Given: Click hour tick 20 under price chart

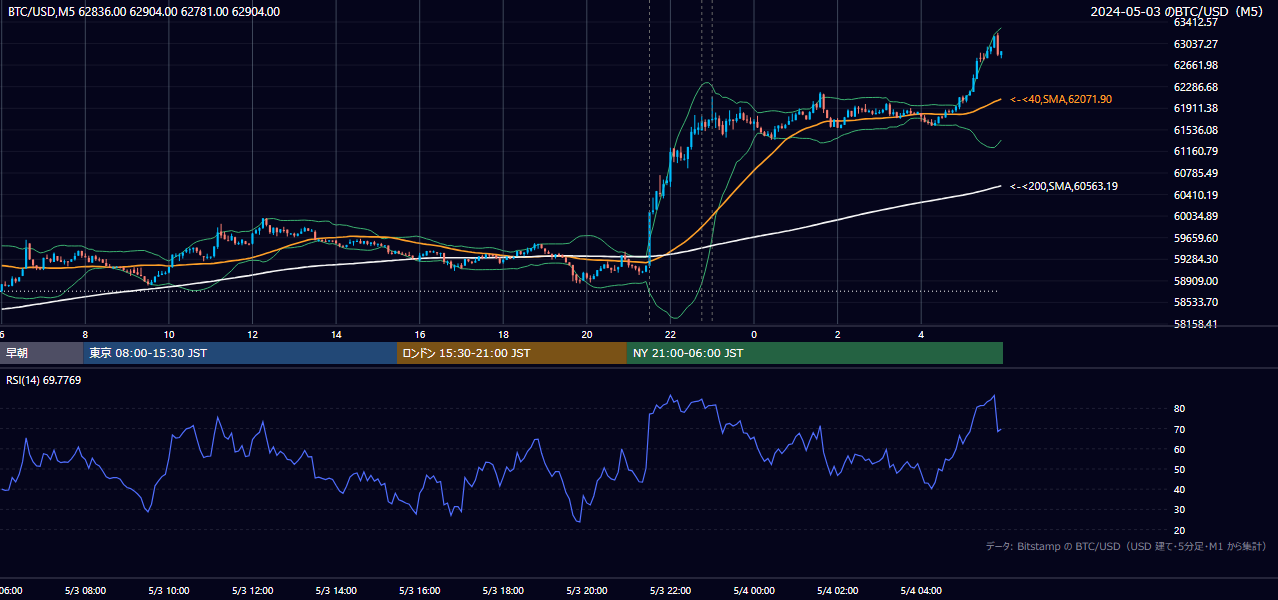Looking at the screenshot, I should pos(587,334).
